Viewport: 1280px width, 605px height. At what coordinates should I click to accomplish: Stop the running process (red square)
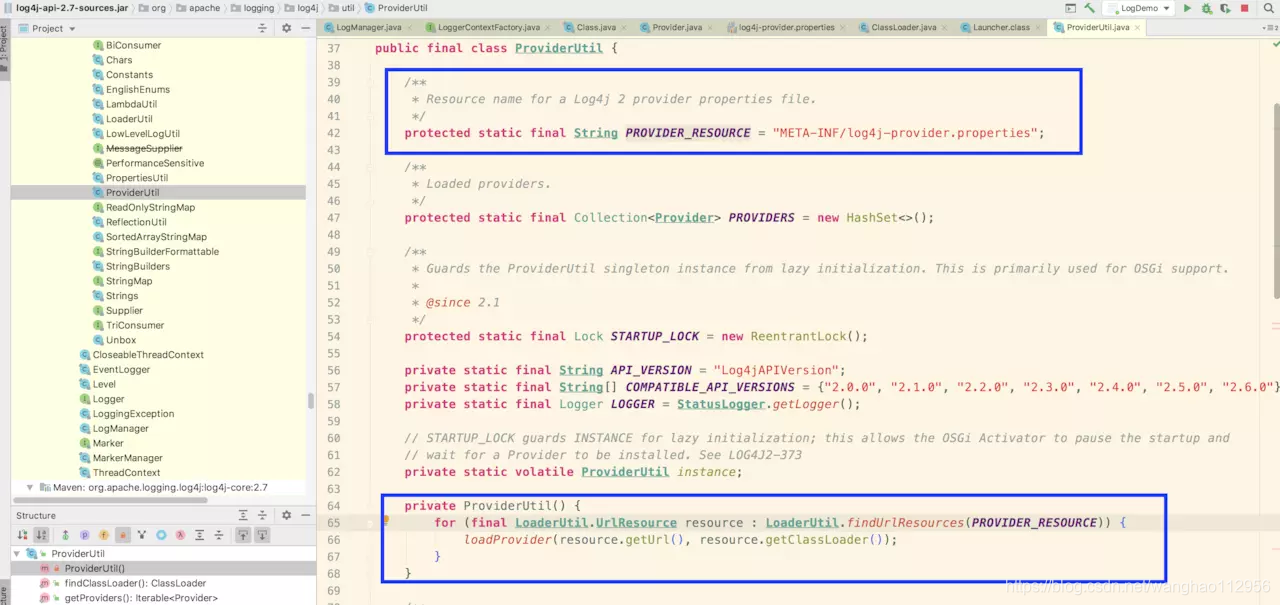(1243, 8)
